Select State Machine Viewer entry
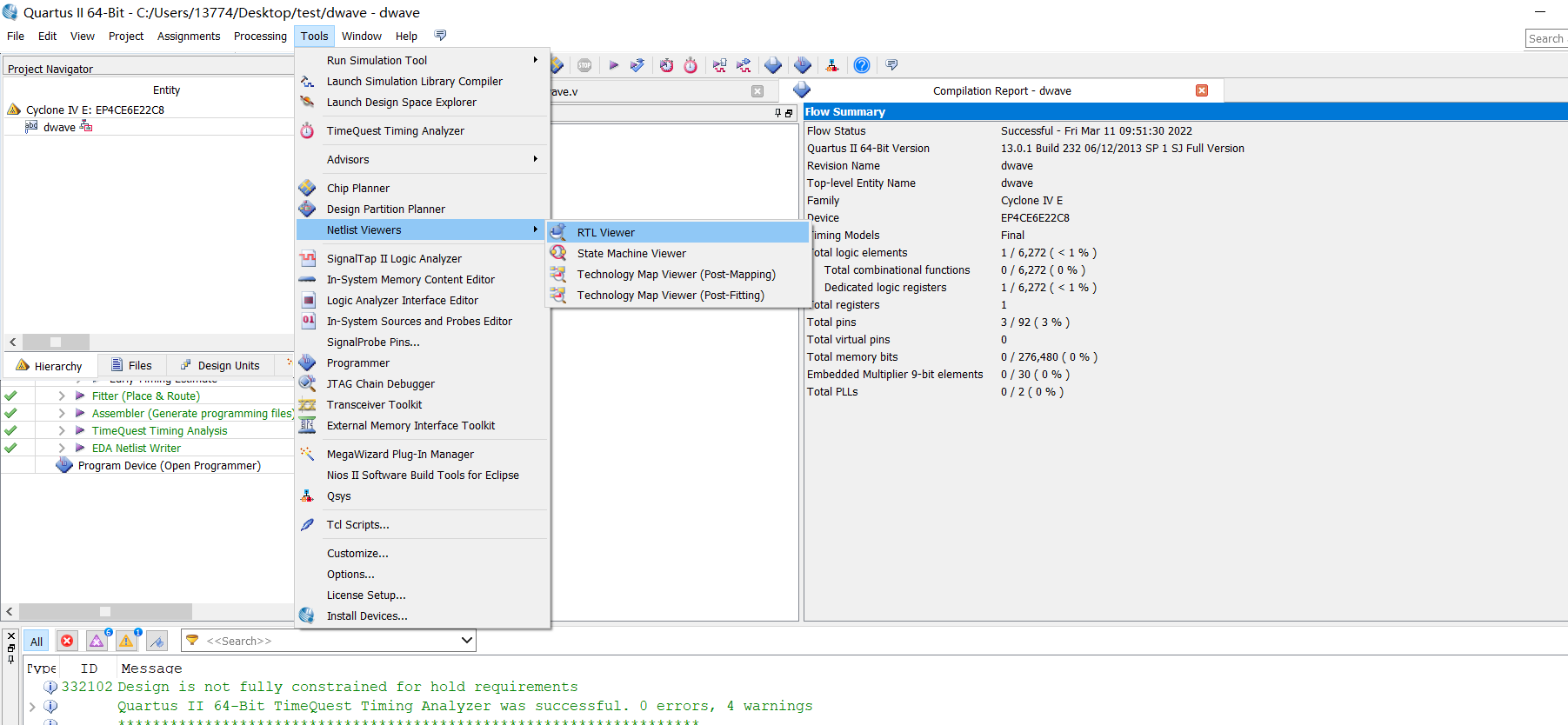 click(677, 253)
